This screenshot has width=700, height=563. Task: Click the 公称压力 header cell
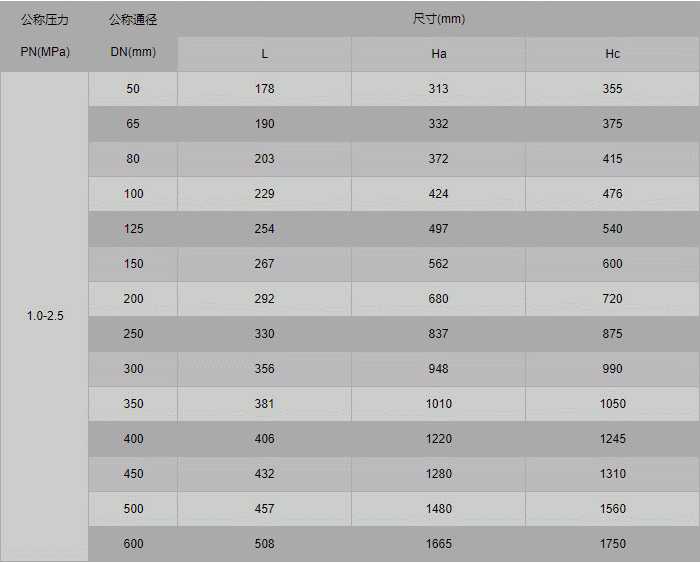tap(45, 19)
